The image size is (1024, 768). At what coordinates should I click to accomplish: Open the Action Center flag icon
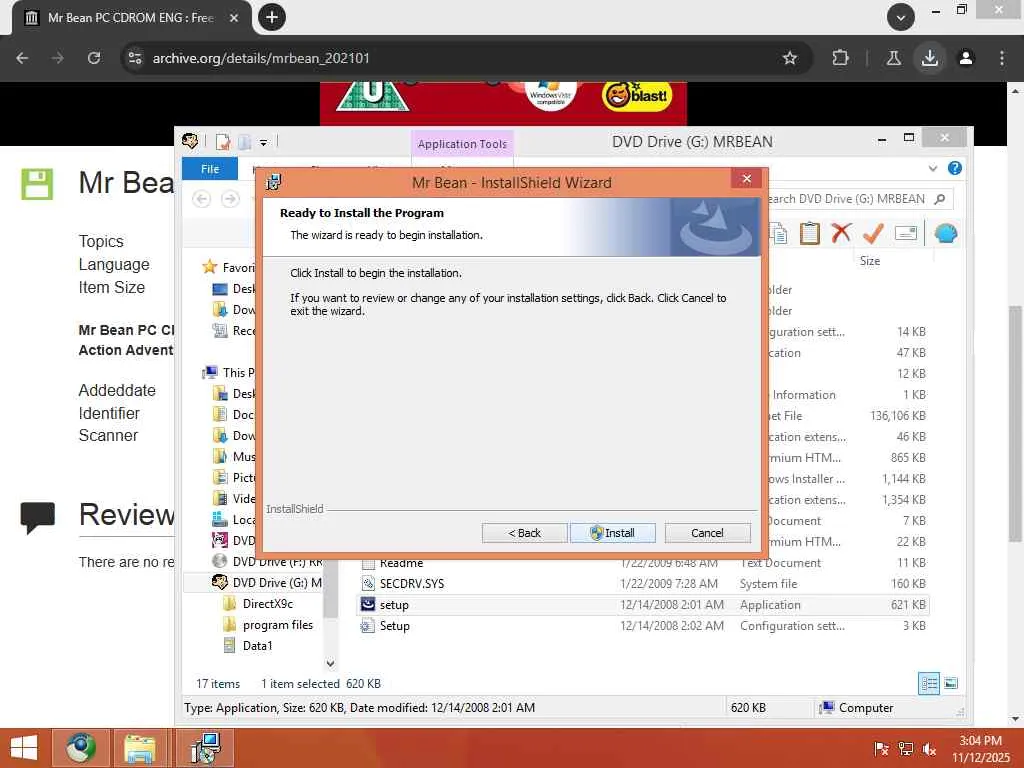881,748
